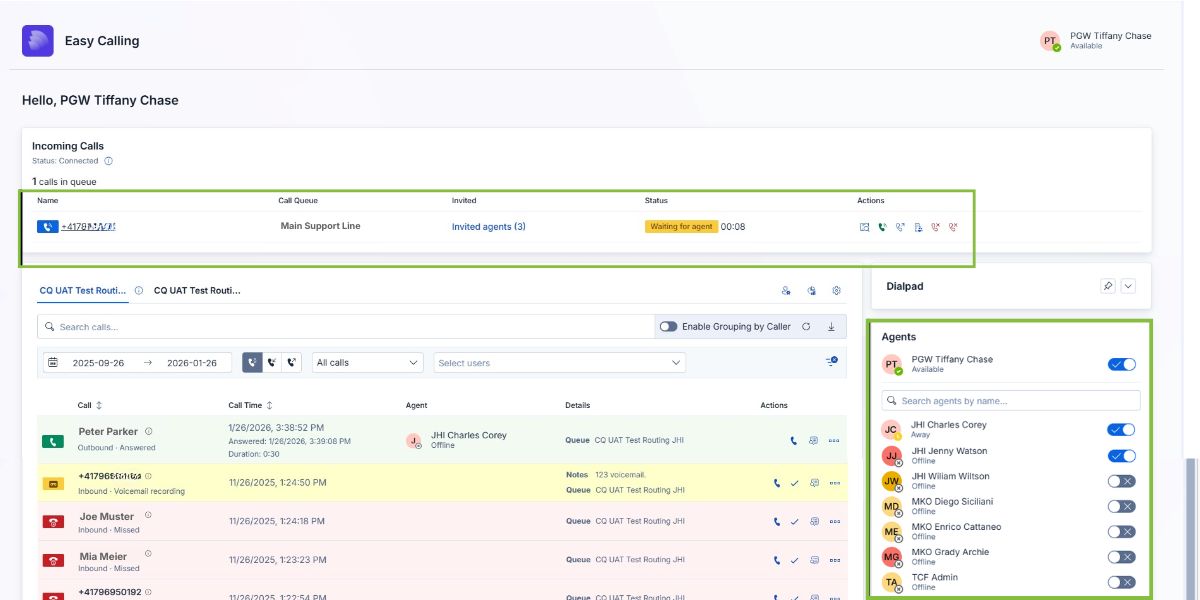Select Mia Meier call row name
1200x600 pixels.
coord(104,556)
